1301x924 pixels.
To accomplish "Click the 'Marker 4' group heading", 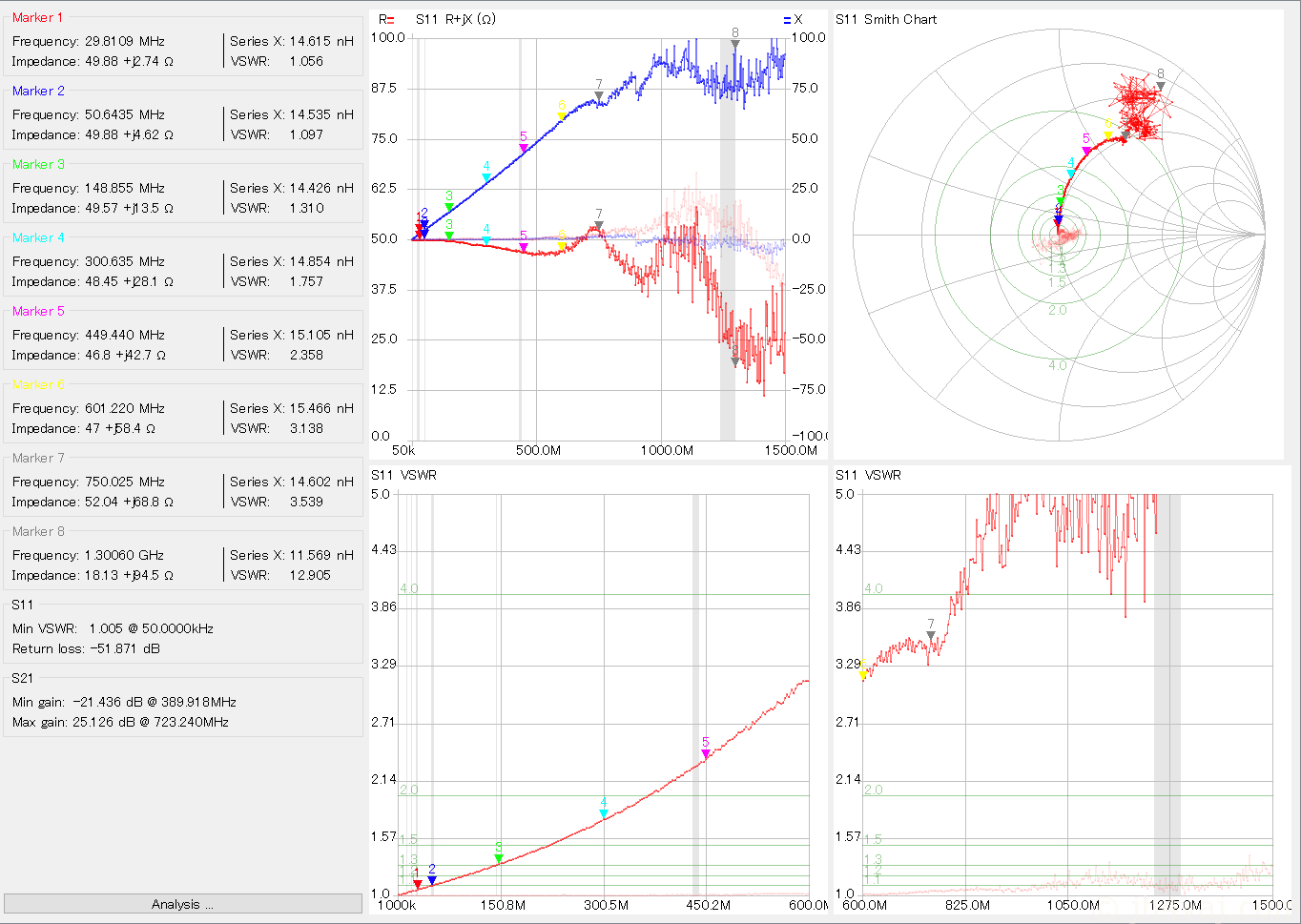I will click(38, 237).
